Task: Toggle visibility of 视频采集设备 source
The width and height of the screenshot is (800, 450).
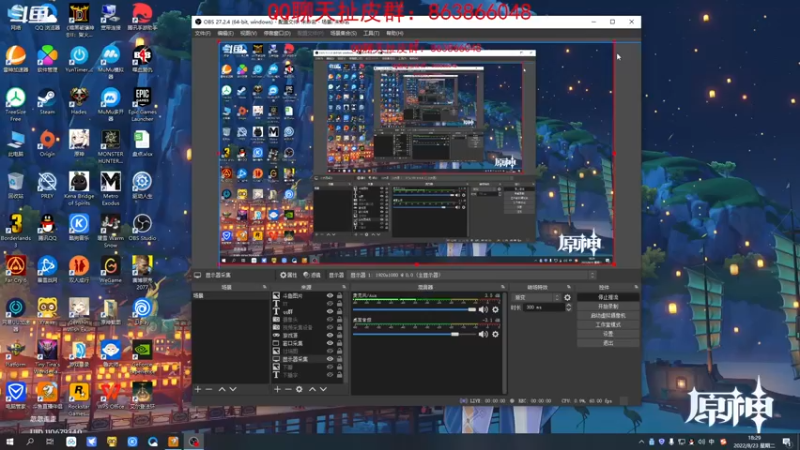Action: 330,327
